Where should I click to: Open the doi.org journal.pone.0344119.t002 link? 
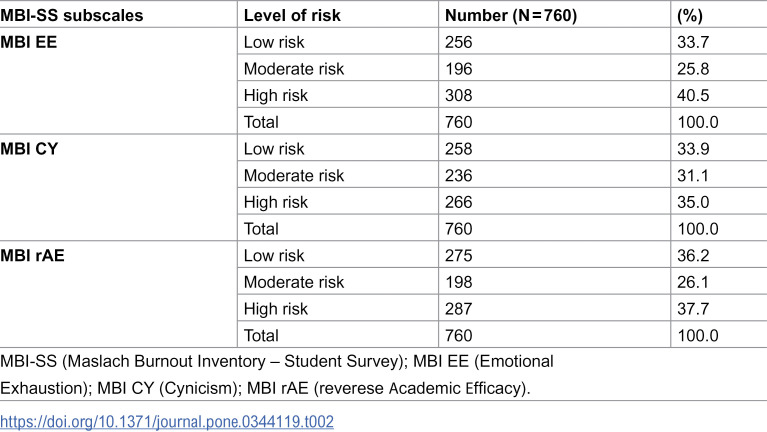(167, 422)
